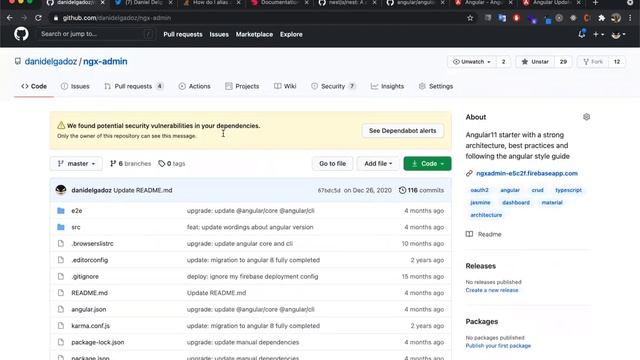The width and height of the screenshot is (640, 360).
Task: Click link icon beside firebaseapp URL
Action: [x=469, y=173]
